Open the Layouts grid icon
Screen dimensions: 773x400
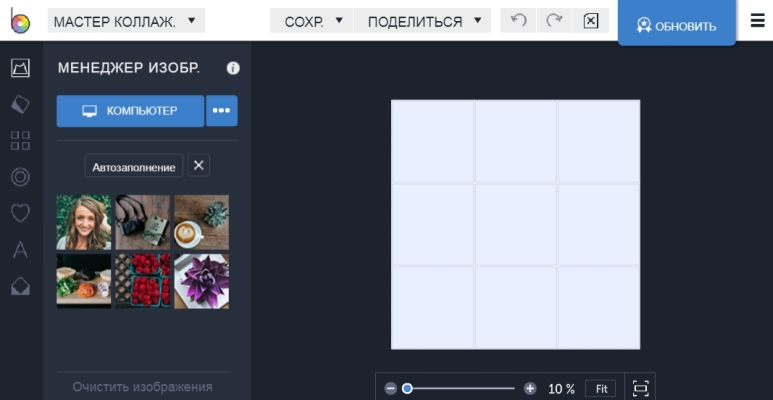click(20, 140)
